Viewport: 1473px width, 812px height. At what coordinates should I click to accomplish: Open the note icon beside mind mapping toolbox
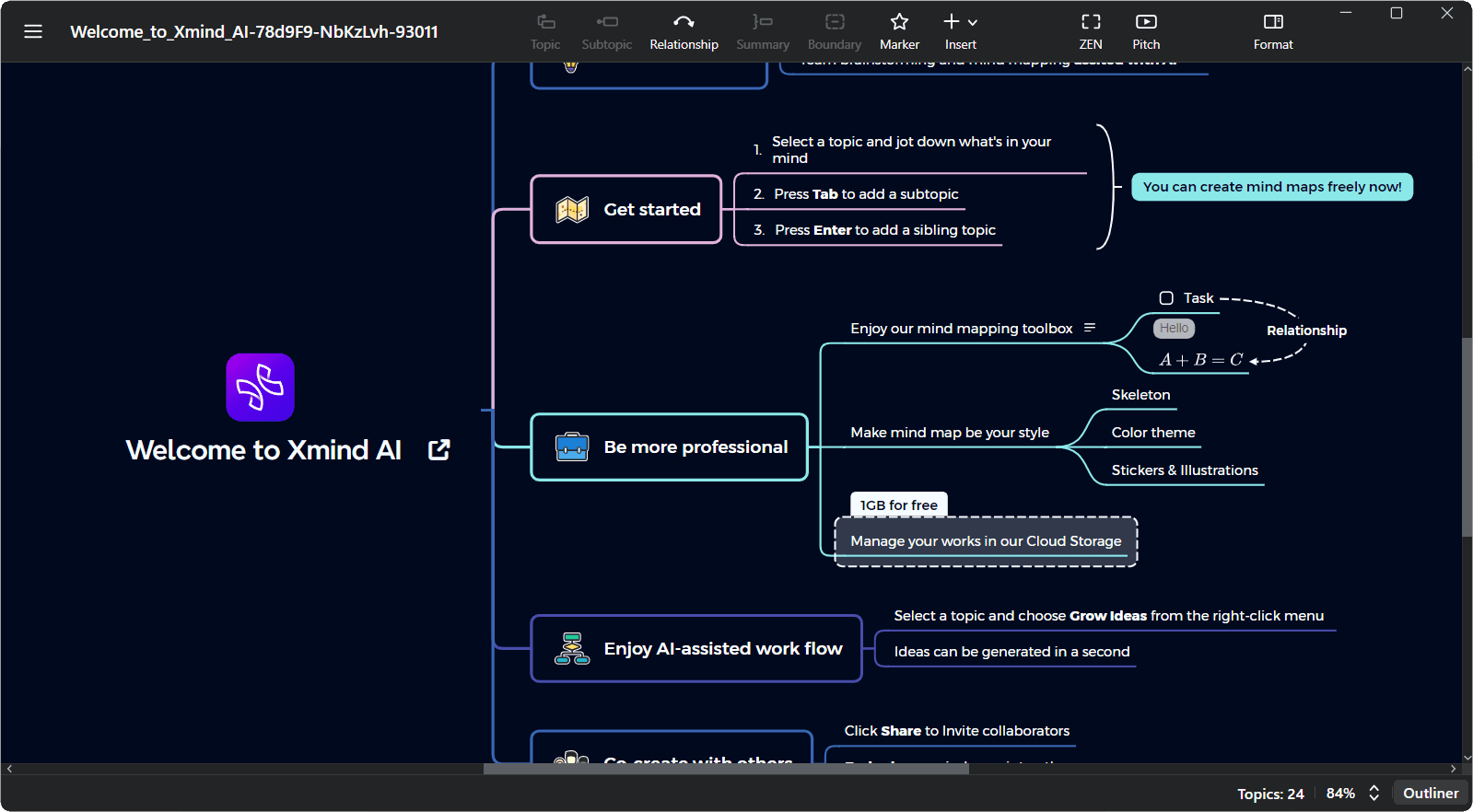coord(1090,328)
